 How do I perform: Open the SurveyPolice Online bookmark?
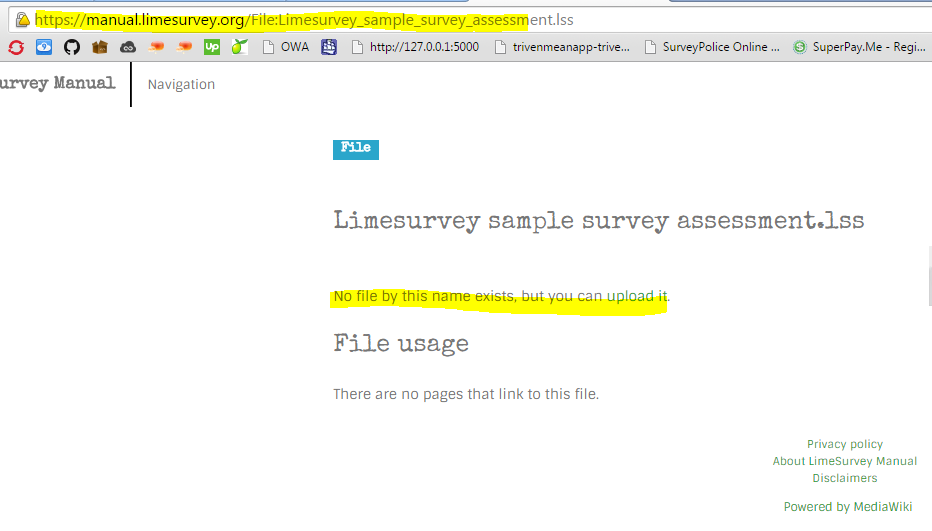point(712,47)
